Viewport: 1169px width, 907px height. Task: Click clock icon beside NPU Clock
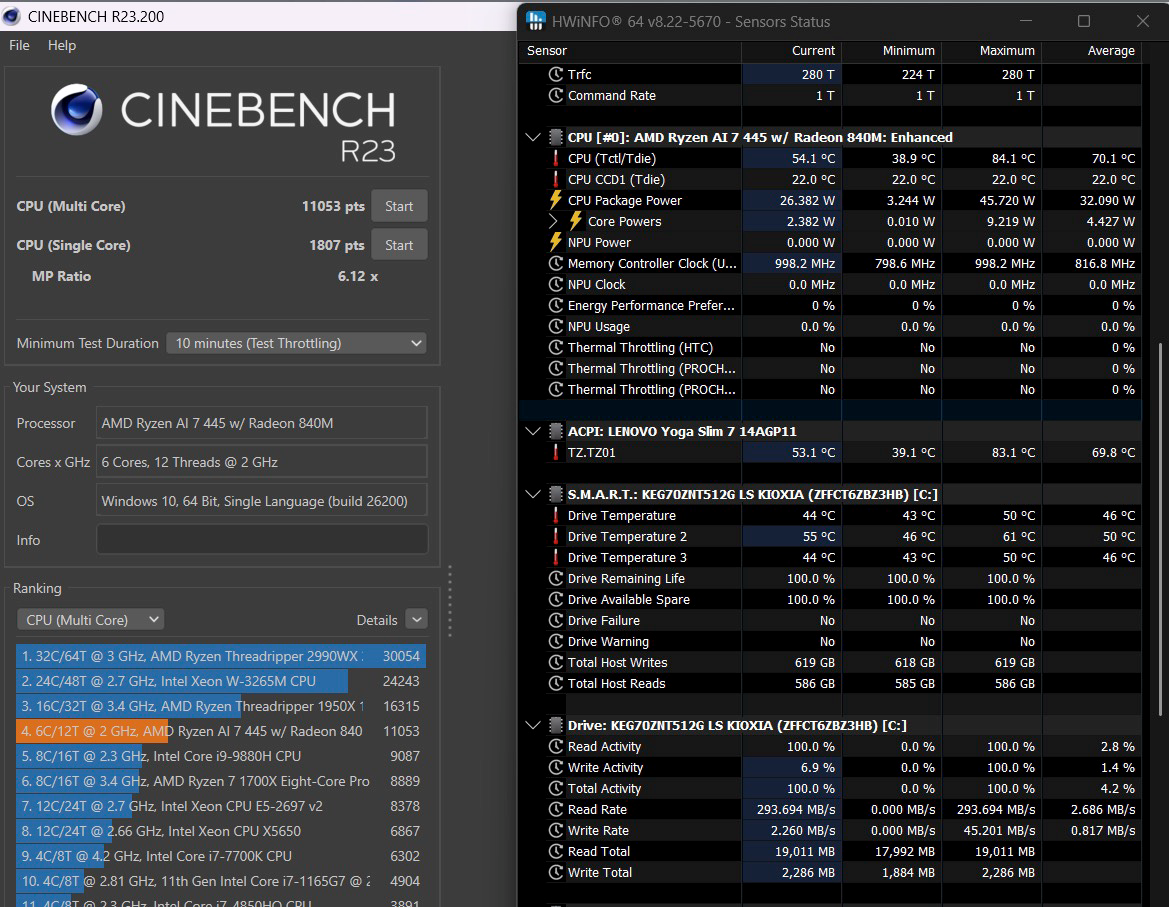(555, 285)
